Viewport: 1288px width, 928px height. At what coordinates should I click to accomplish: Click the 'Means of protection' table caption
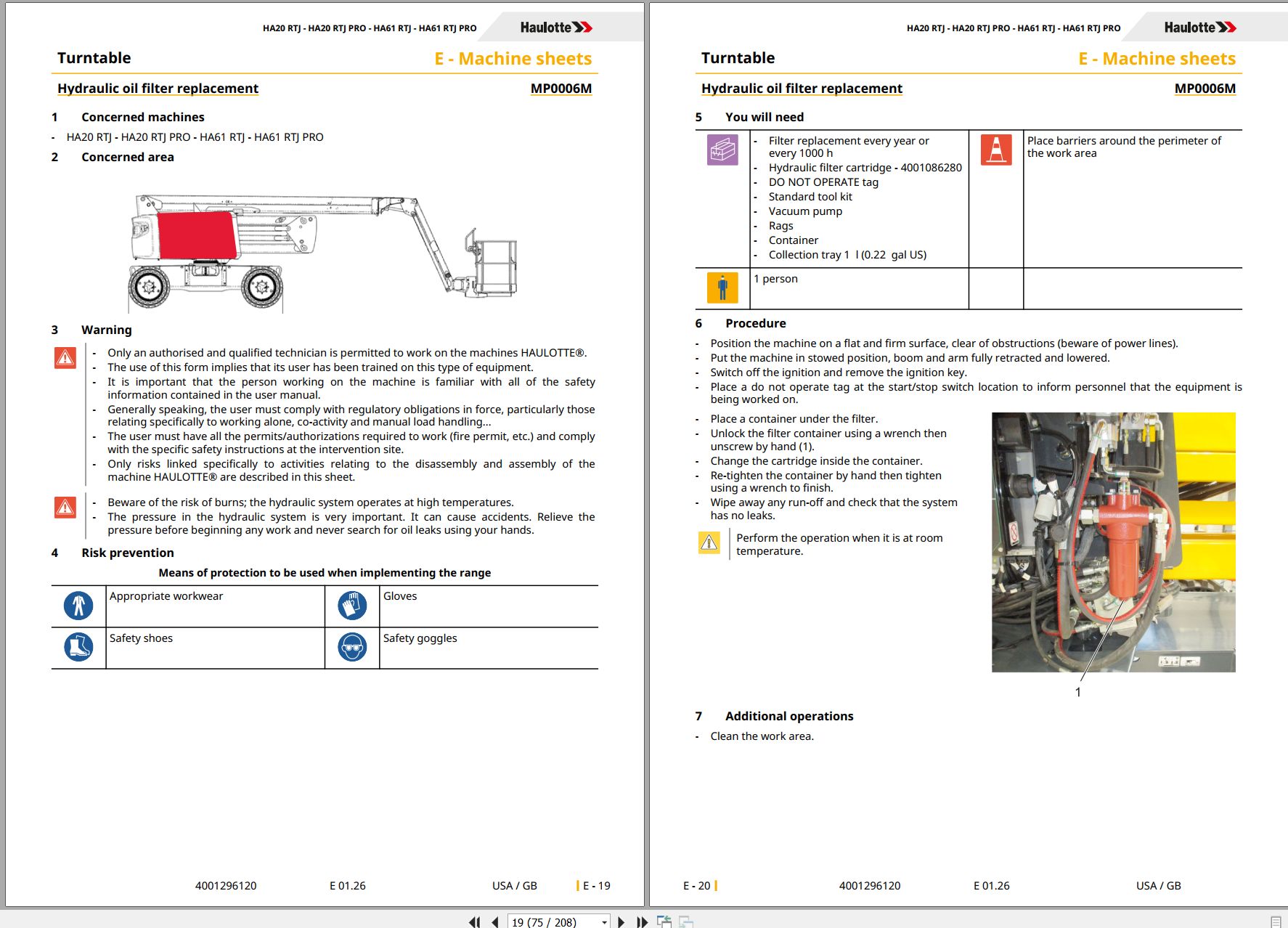click(325, 573)
